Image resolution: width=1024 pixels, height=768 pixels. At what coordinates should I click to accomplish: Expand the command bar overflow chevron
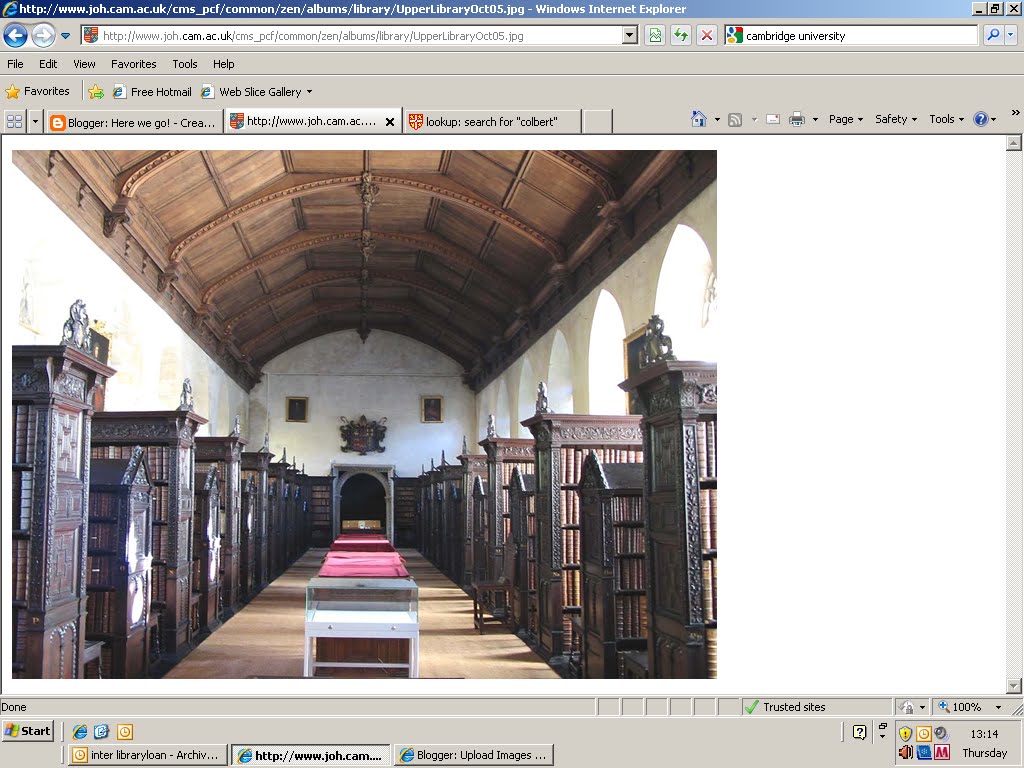(1016, 113)
